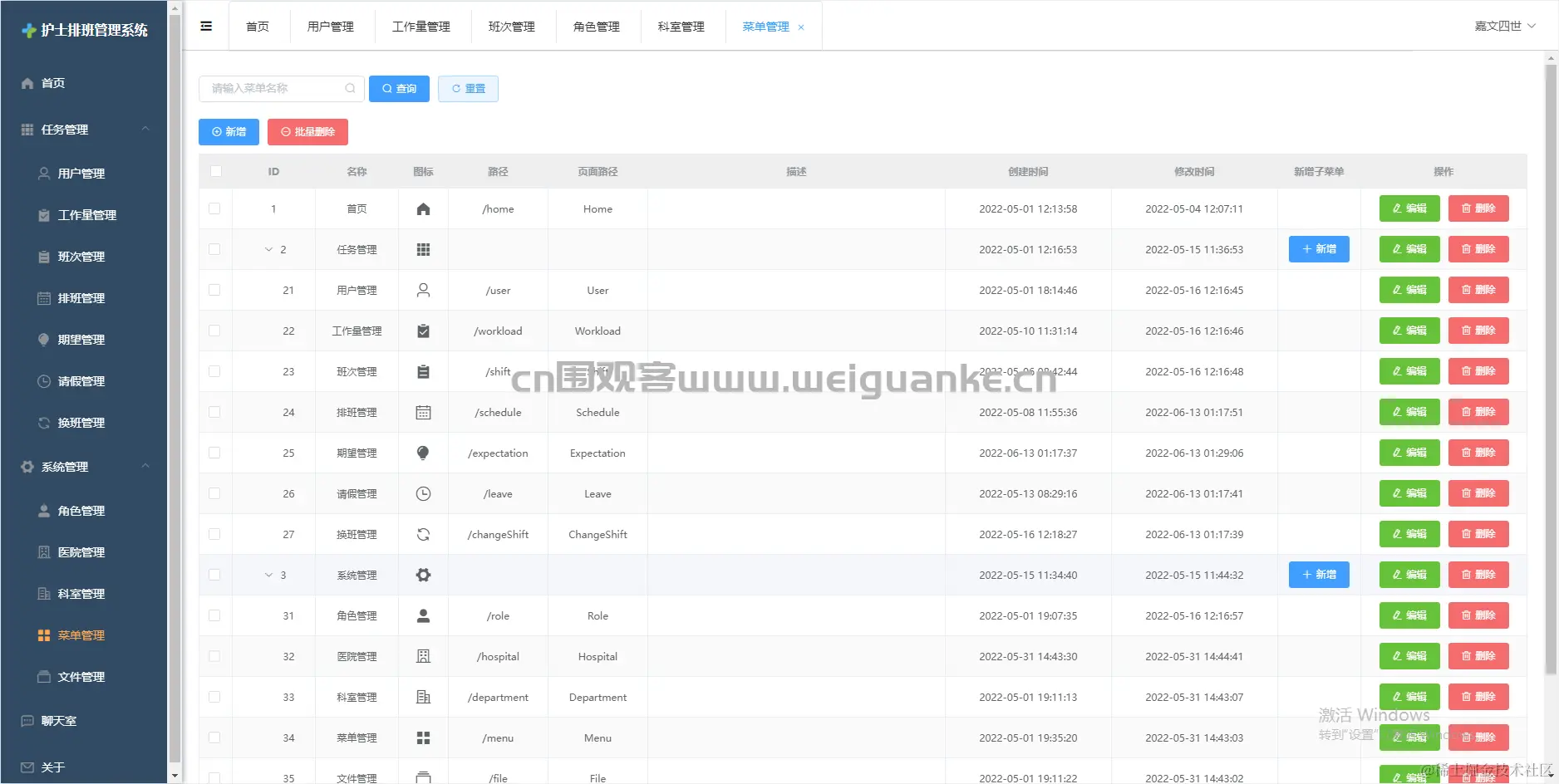Add submenu via 新增 in 系统管理 row
Viewport: 1559px width, 784px height.
tap(1319, 575)
